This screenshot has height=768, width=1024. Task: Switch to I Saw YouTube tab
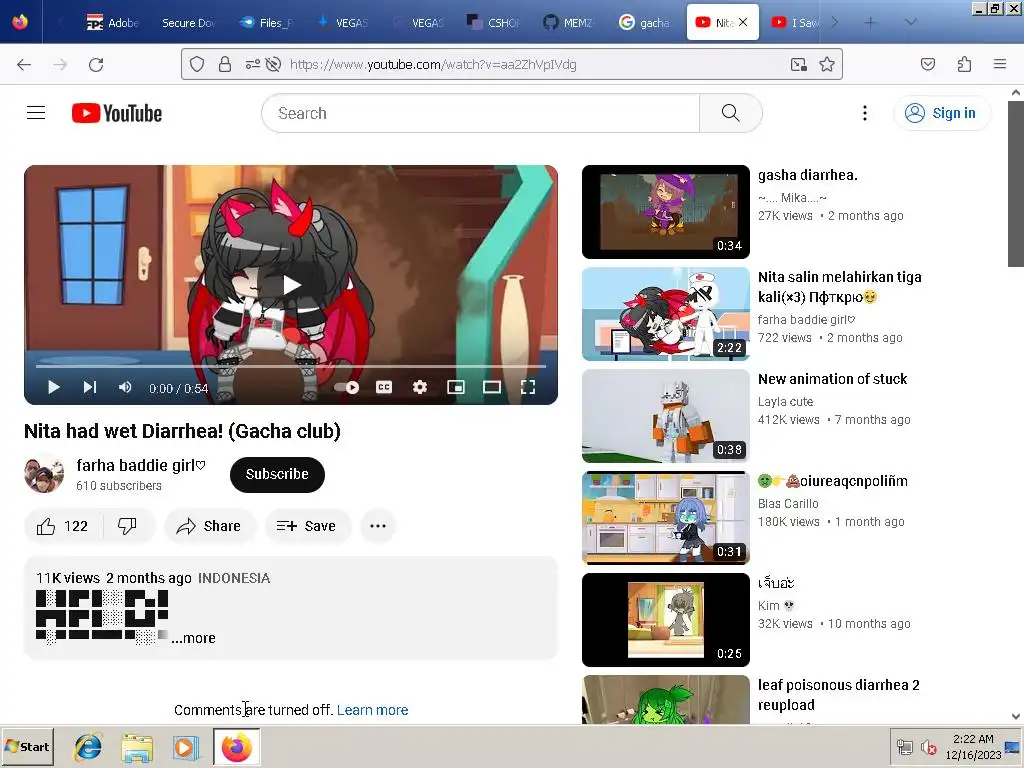(795, 23)
